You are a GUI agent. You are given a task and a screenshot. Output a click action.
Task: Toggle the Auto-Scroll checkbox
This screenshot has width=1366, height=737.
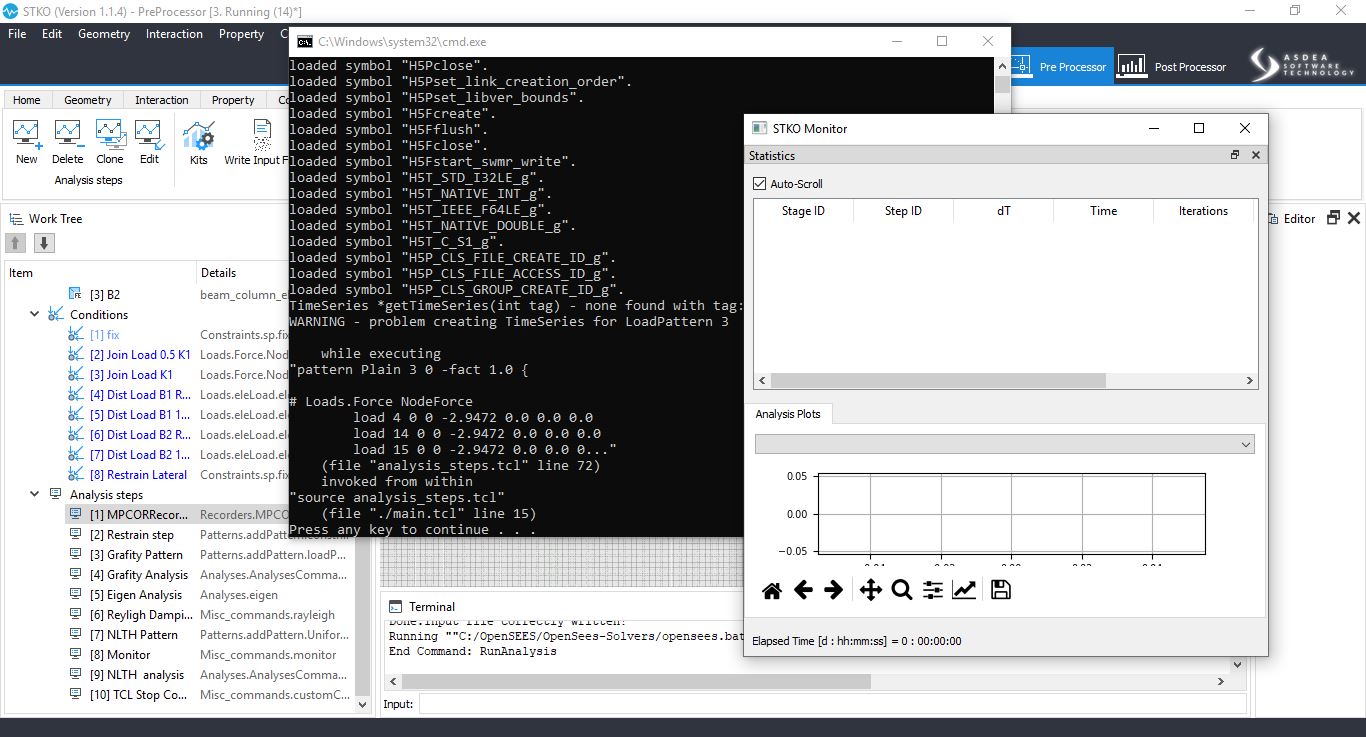[759, 184]
